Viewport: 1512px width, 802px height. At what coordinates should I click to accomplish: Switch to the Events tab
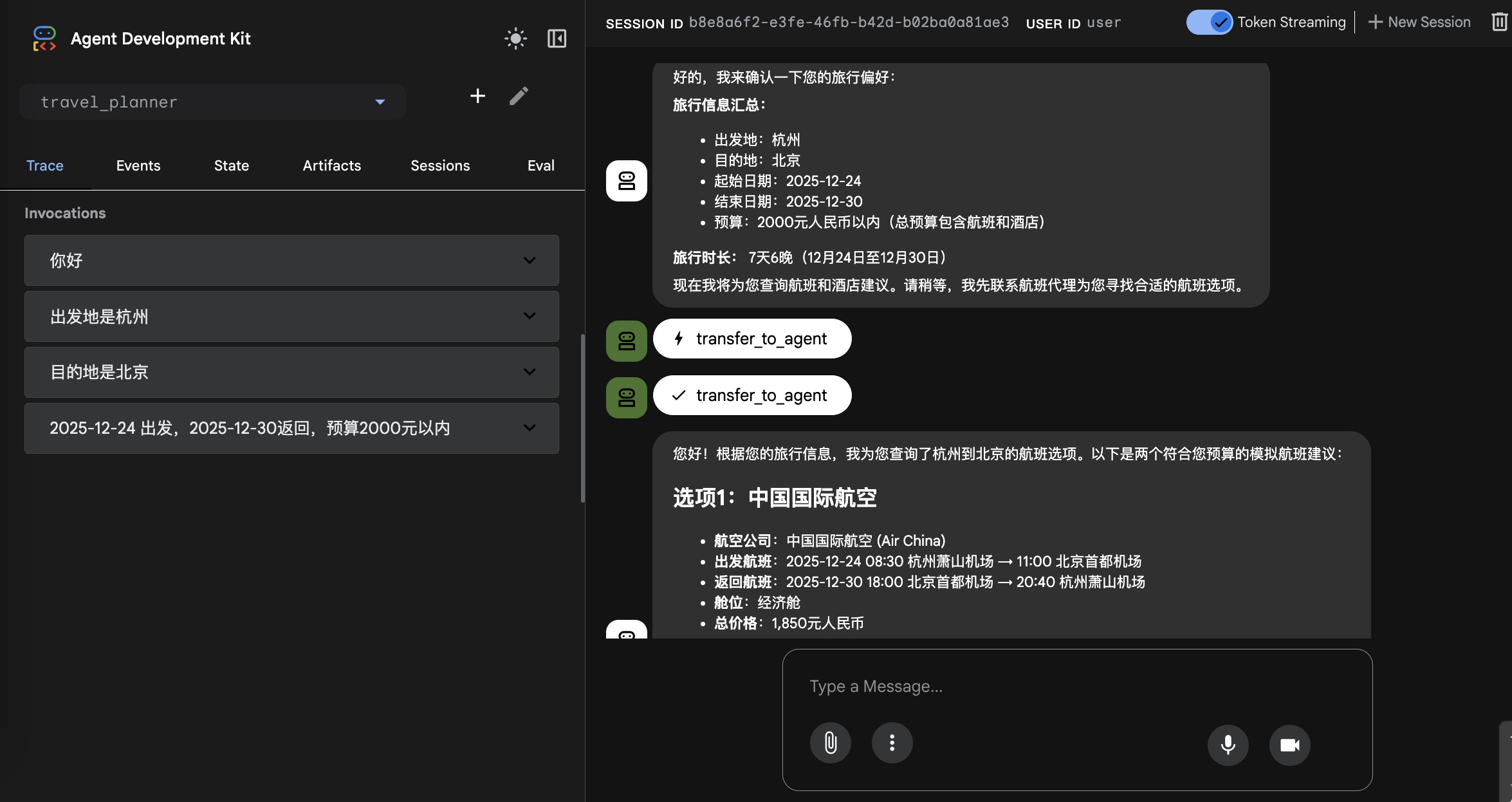[x=138, y=165]
